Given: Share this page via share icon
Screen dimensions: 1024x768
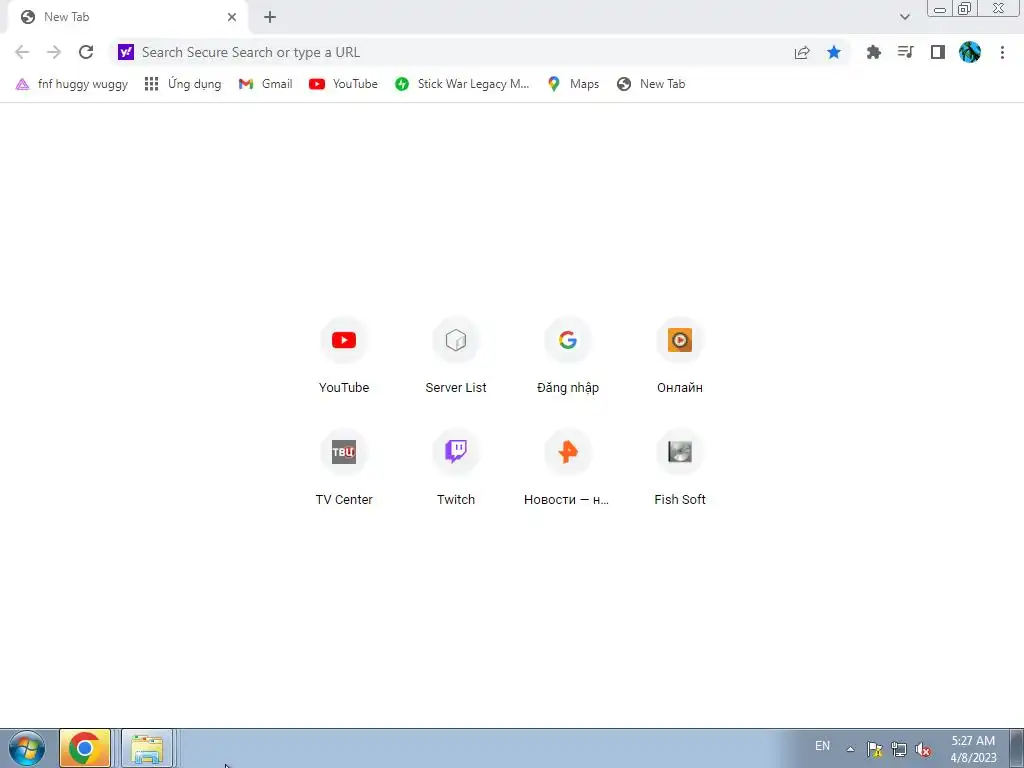Looking at the screenshot, I should pyautogui.click(x=802, y=52).
